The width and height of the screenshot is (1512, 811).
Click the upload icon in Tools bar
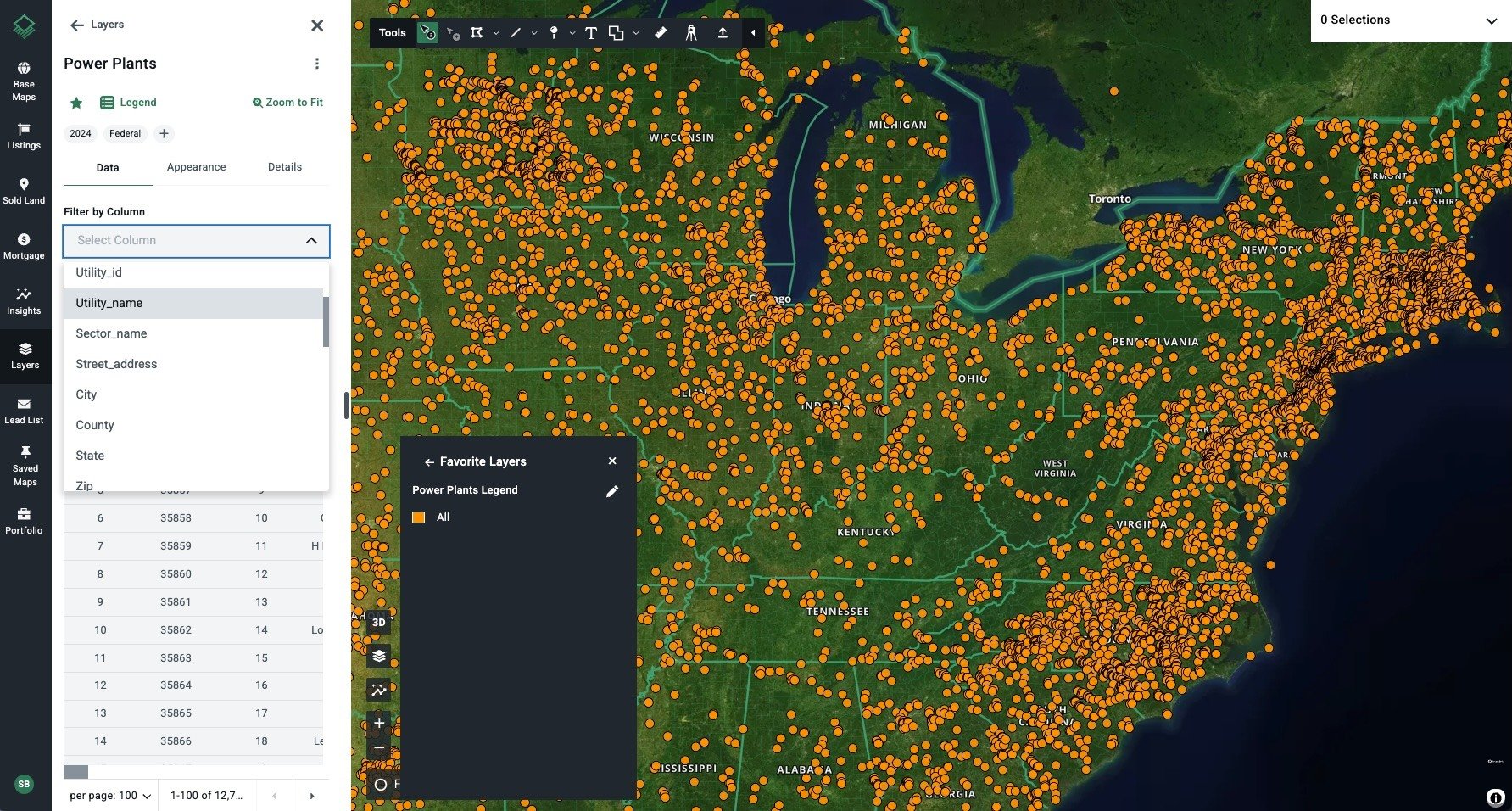pos(723,33)
